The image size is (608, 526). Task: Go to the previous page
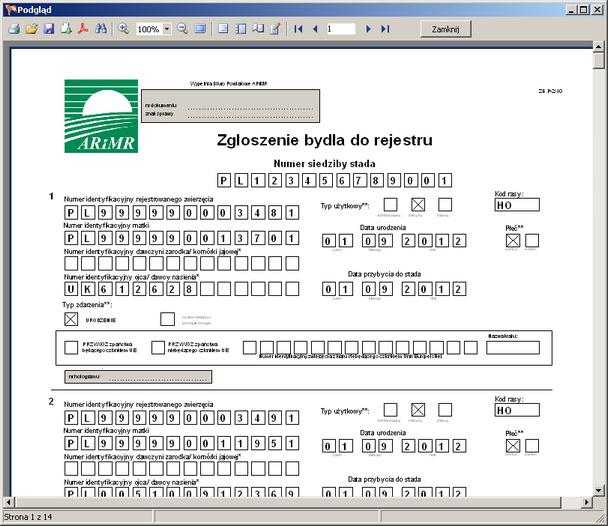pos(314,29)
